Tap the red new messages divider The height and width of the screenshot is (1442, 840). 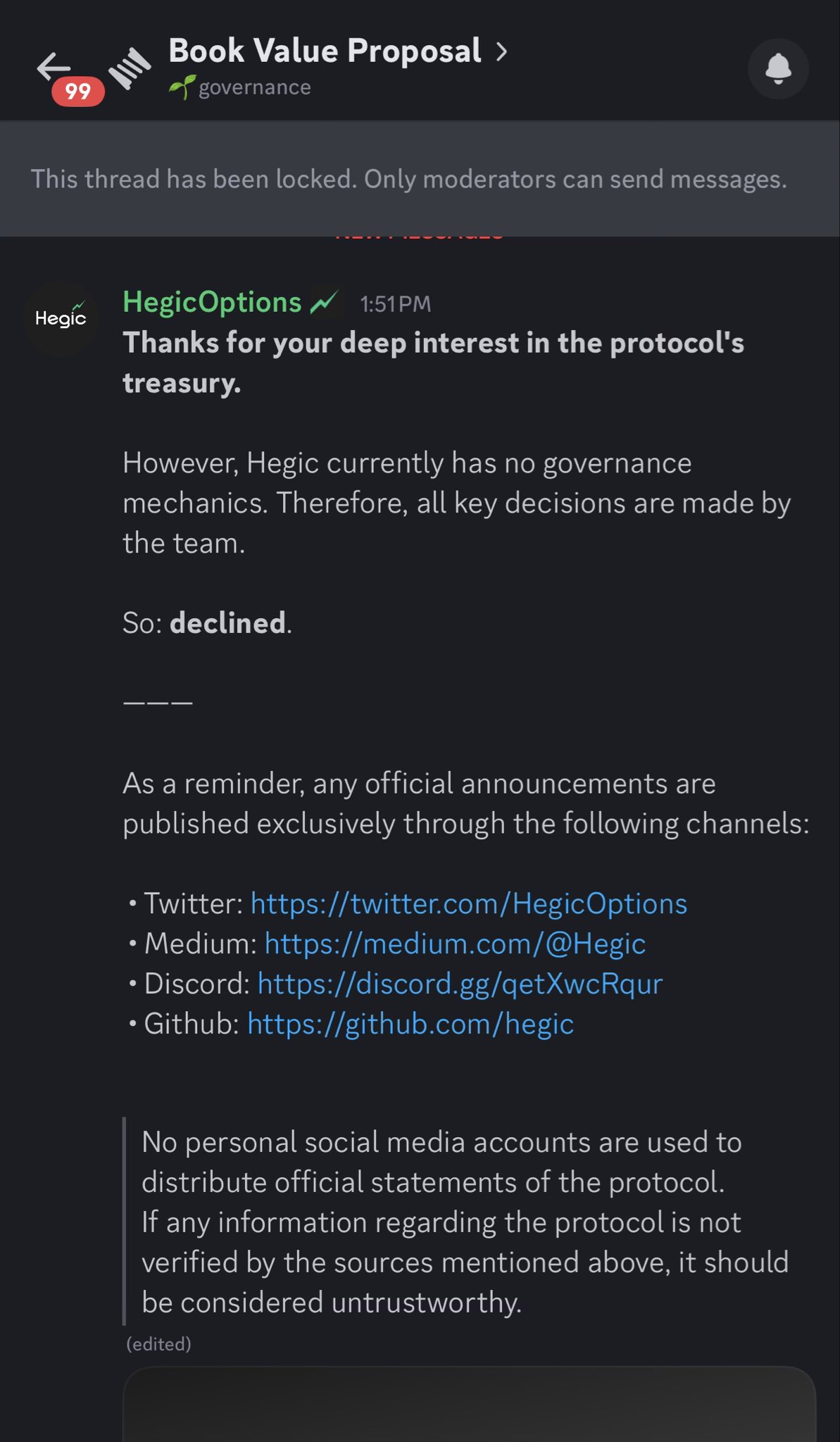pyautogui.click(x=420, y=239)
